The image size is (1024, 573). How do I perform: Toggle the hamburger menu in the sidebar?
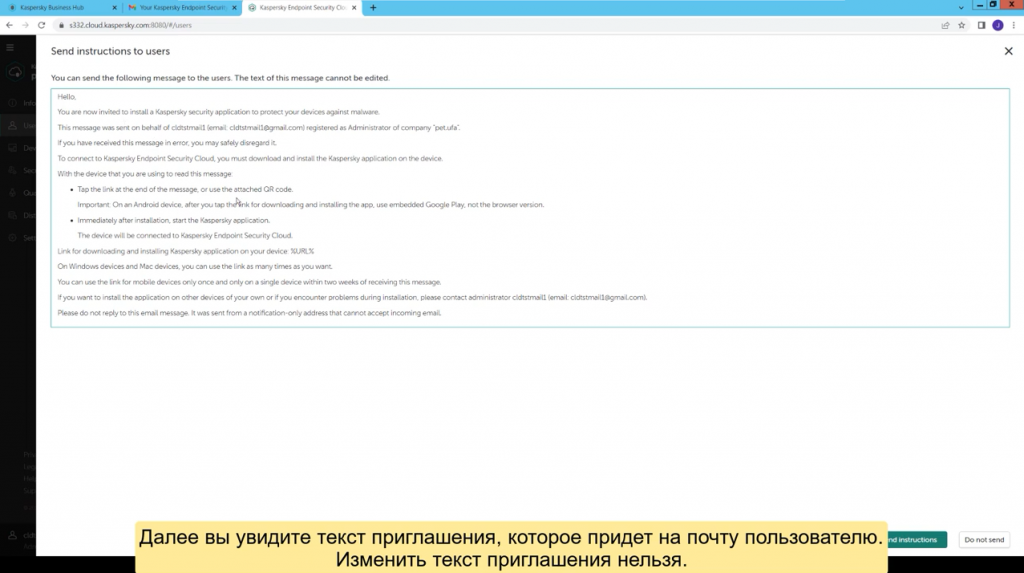tap(10, 47)
